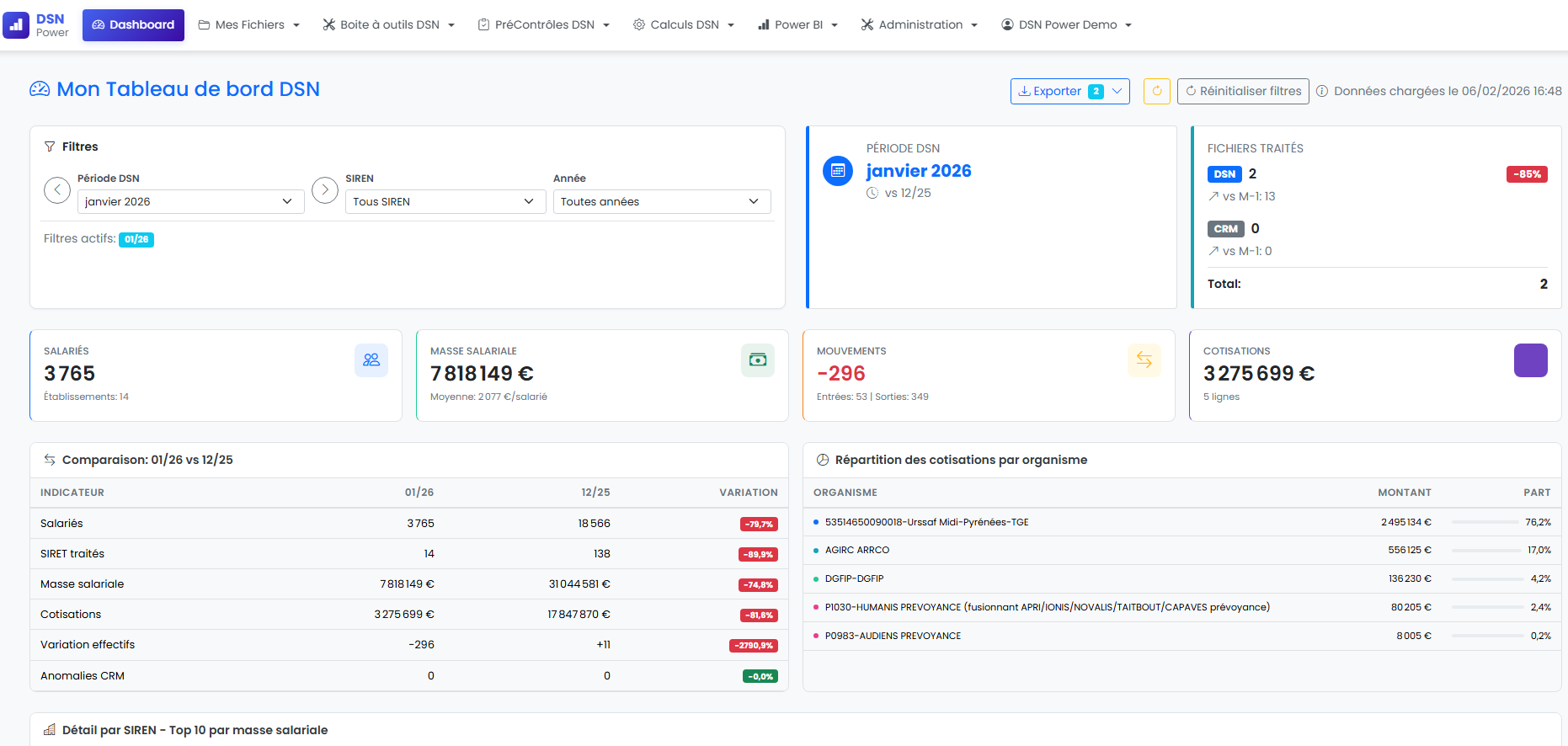The image size is (1568, 746).
Task: Open the SIREN filter dropdown
Action: coord(445,202)
